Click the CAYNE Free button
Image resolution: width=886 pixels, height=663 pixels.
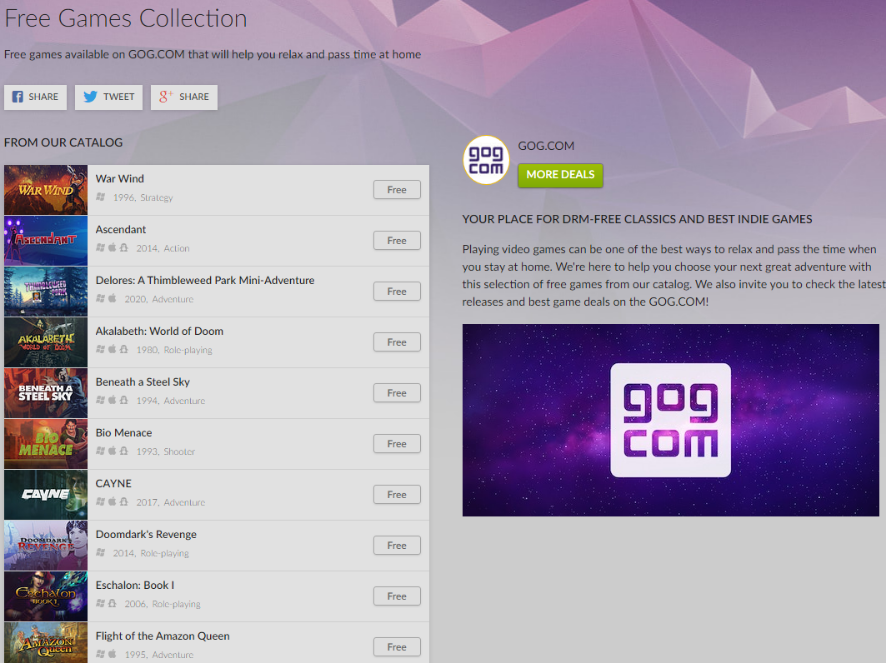[x=397, y=495]
